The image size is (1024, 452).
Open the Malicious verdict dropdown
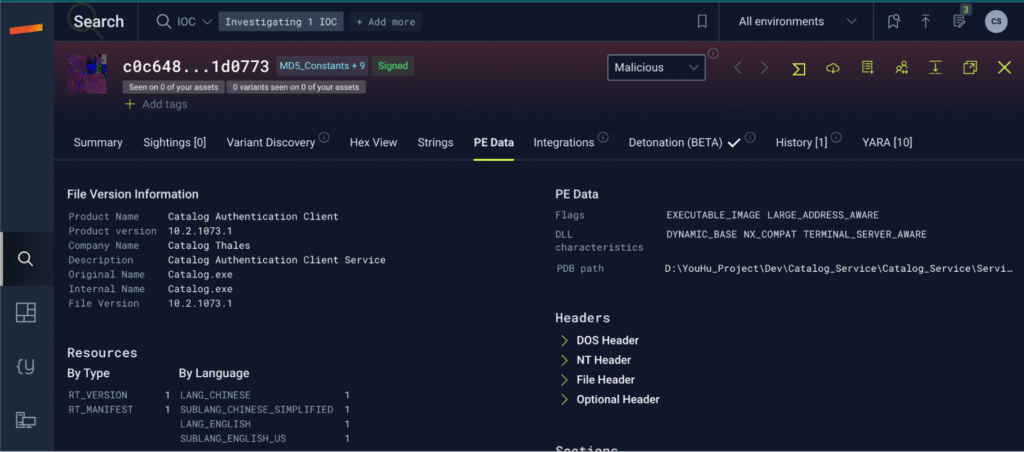[x=655, y=68]
